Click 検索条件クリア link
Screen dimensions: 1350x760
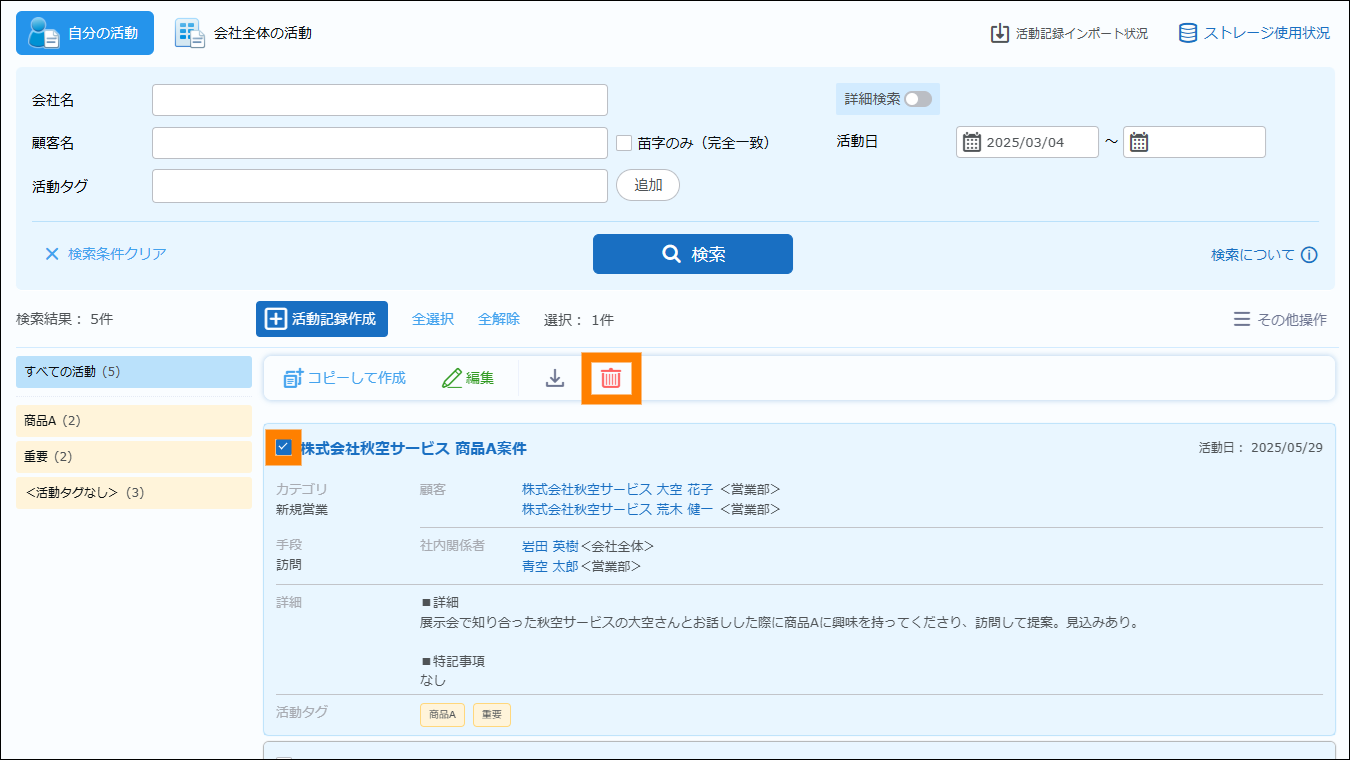pos(106,254)
